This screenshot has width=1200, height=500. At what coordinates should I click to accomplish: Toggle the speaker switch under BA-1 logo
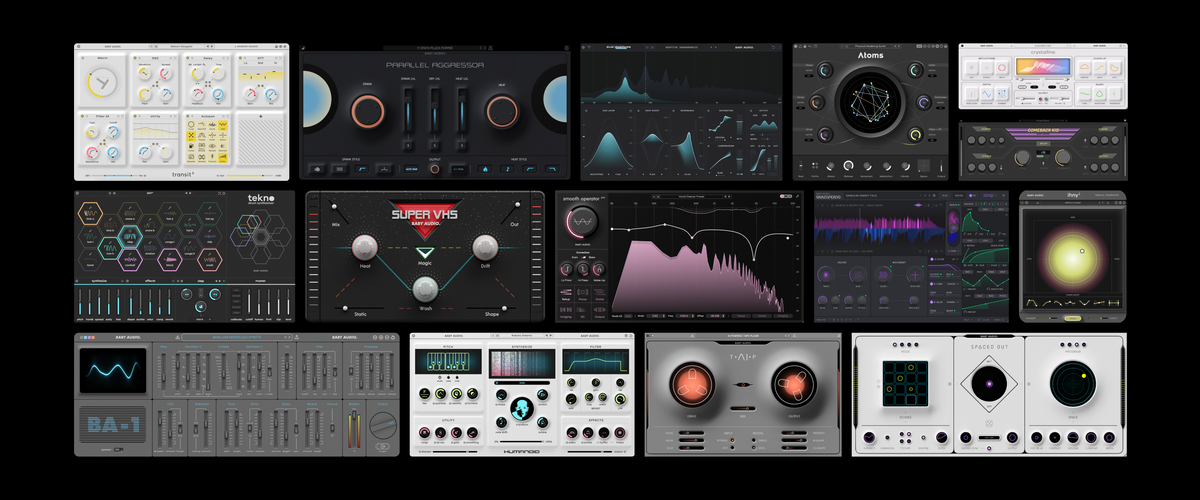[119, 450]
